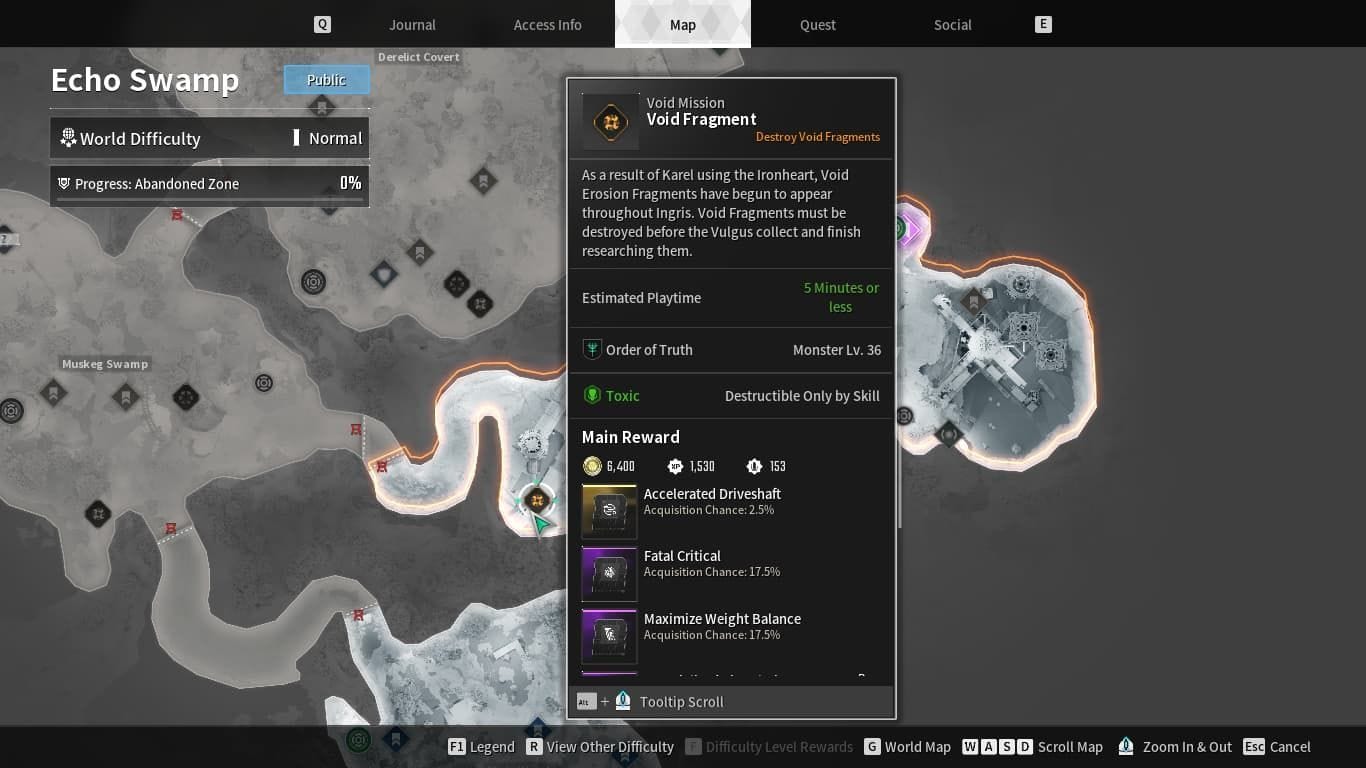Open the Difficulty Level Rewards option
This screenshot has width=1366, height=768.
click(768, 747)
